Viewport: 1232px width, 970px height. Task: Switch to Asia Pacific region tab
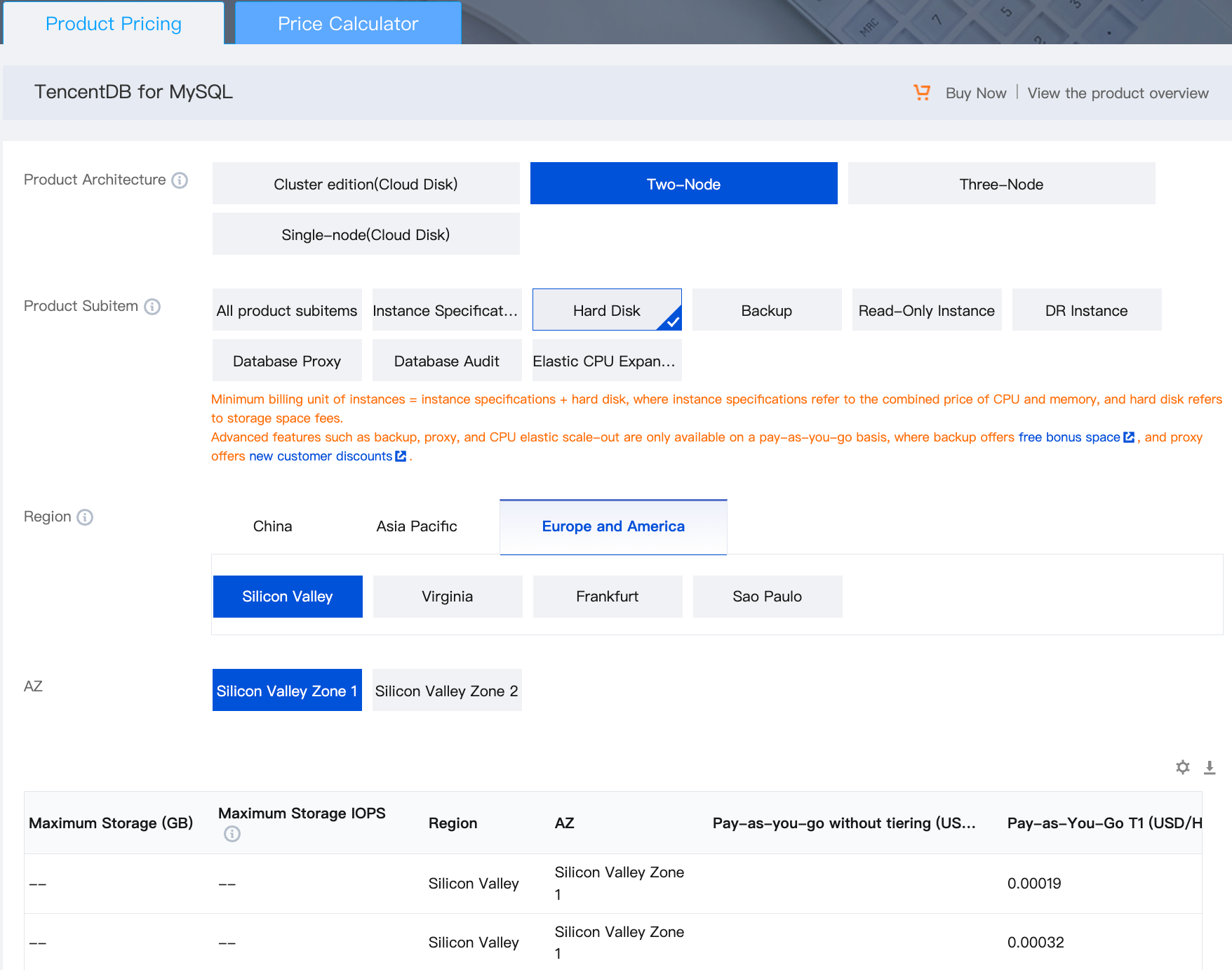pos(416,526)
